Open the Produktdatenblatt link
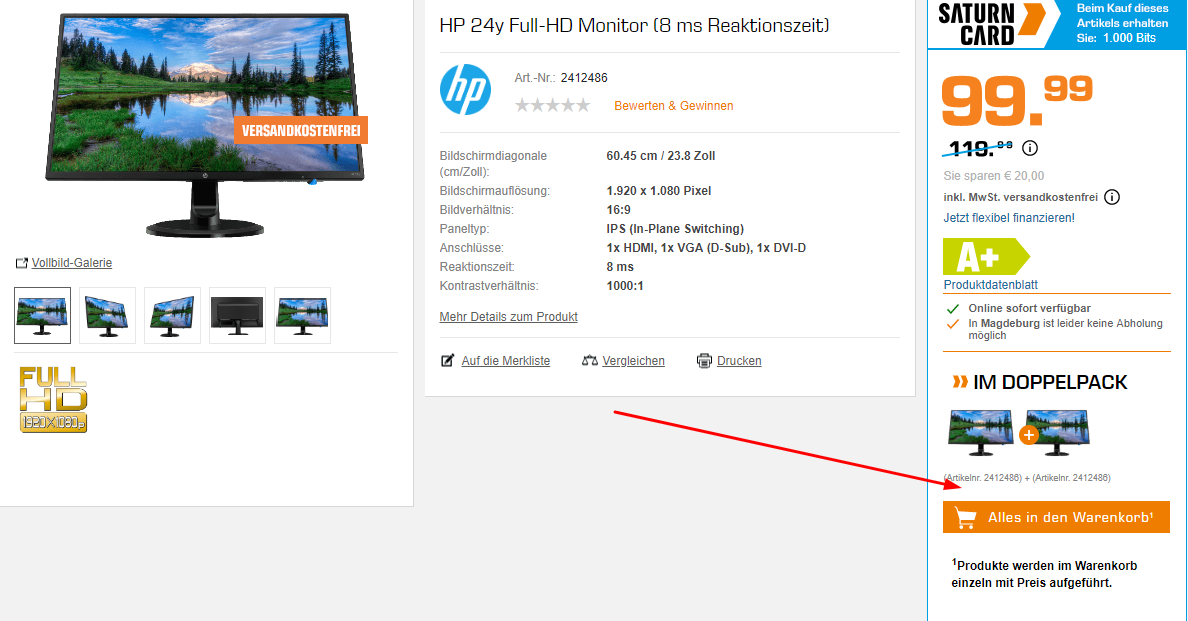 (x=991, y=282)
